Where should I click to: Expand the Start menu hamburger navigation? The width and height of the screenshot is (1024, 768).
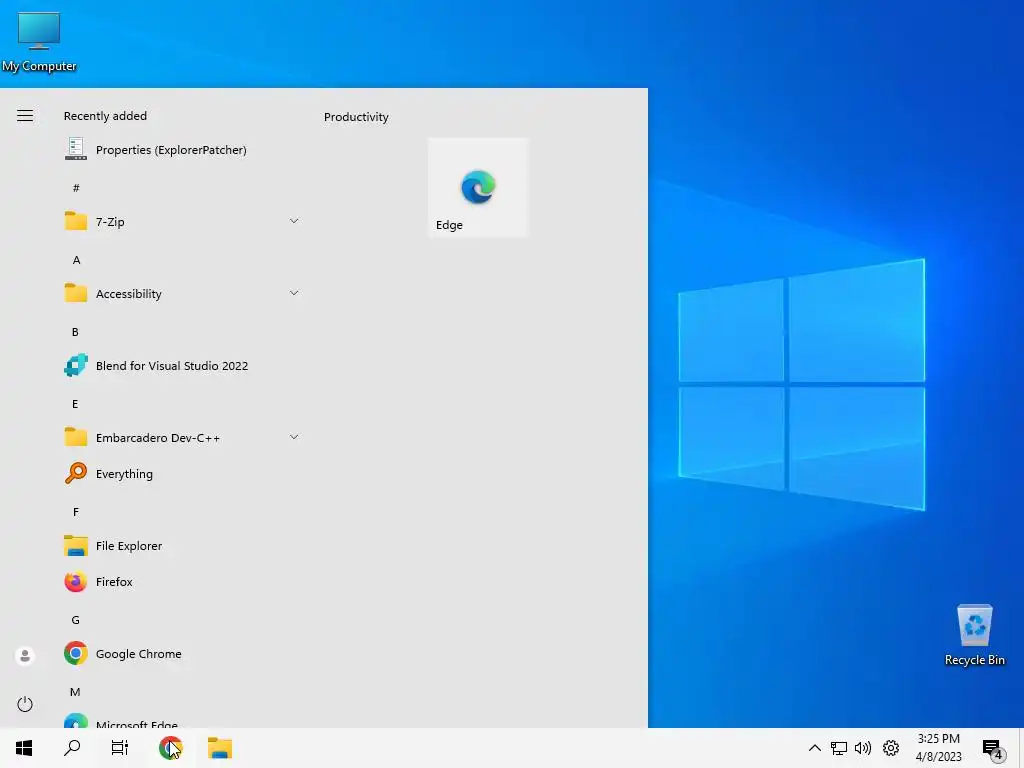[25, 116]
